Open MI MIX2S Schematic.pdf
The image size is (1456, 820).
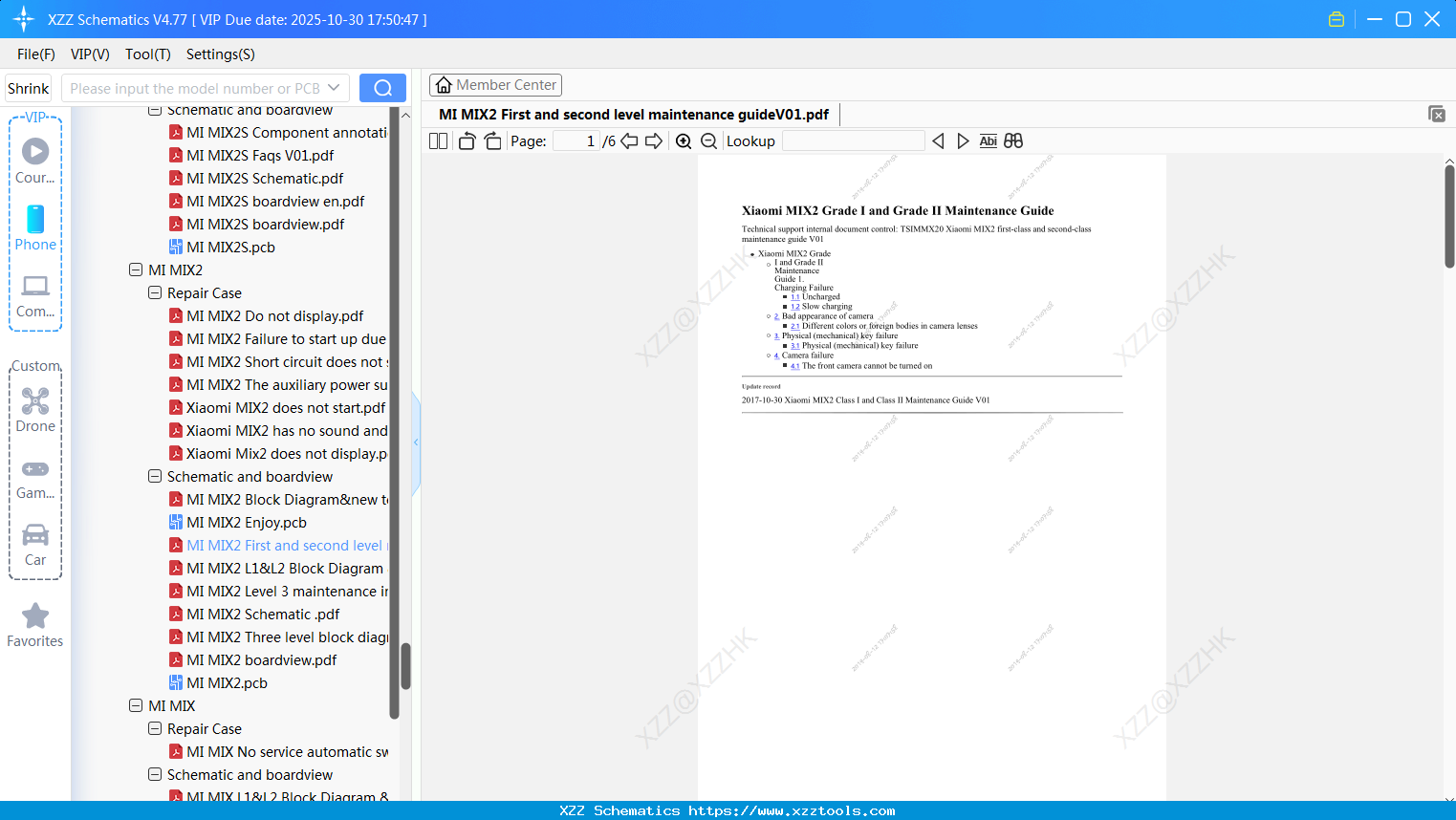point(265,179)
